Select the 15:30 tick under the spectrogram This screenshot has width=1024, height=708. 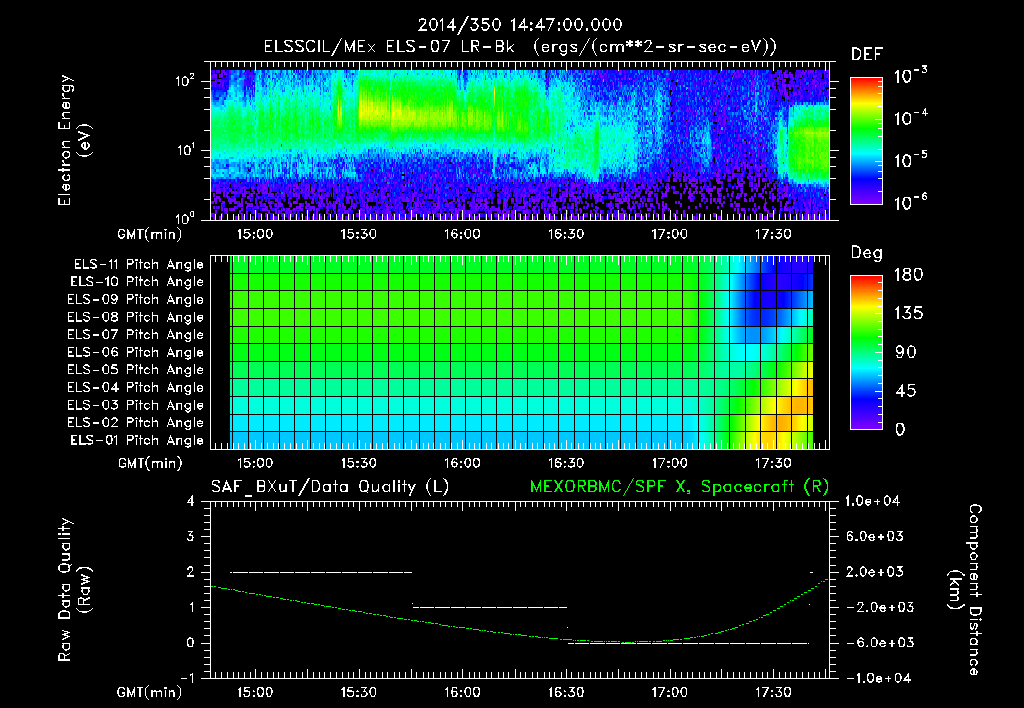coord(359,234)
